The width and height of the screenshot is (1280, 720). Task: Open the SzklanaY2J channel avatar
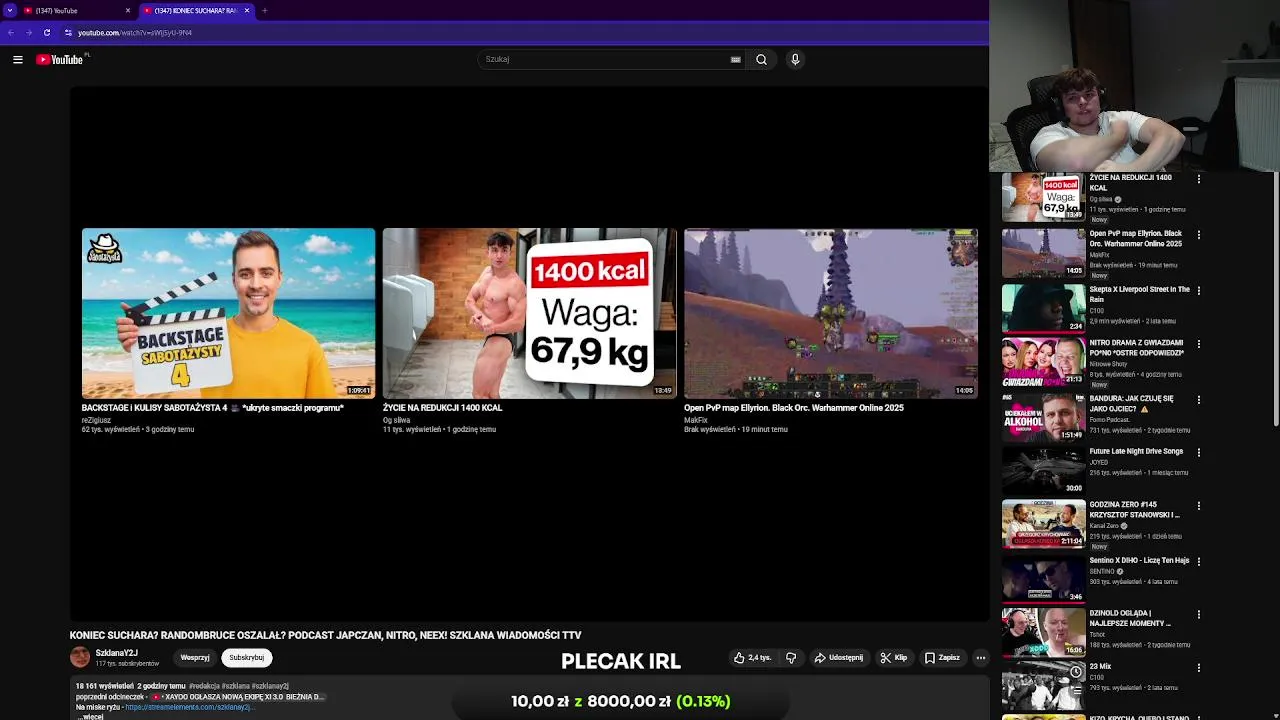(80, 657)
